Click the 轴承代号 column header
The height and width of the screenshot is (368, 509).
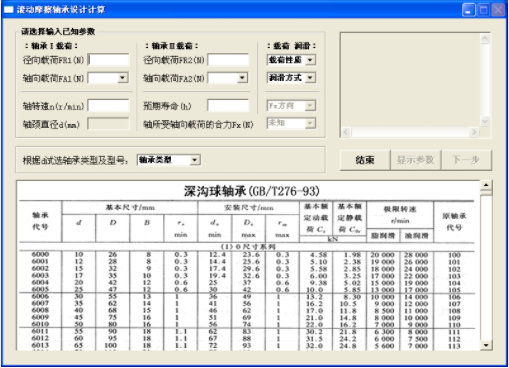(x=40, y=221)
